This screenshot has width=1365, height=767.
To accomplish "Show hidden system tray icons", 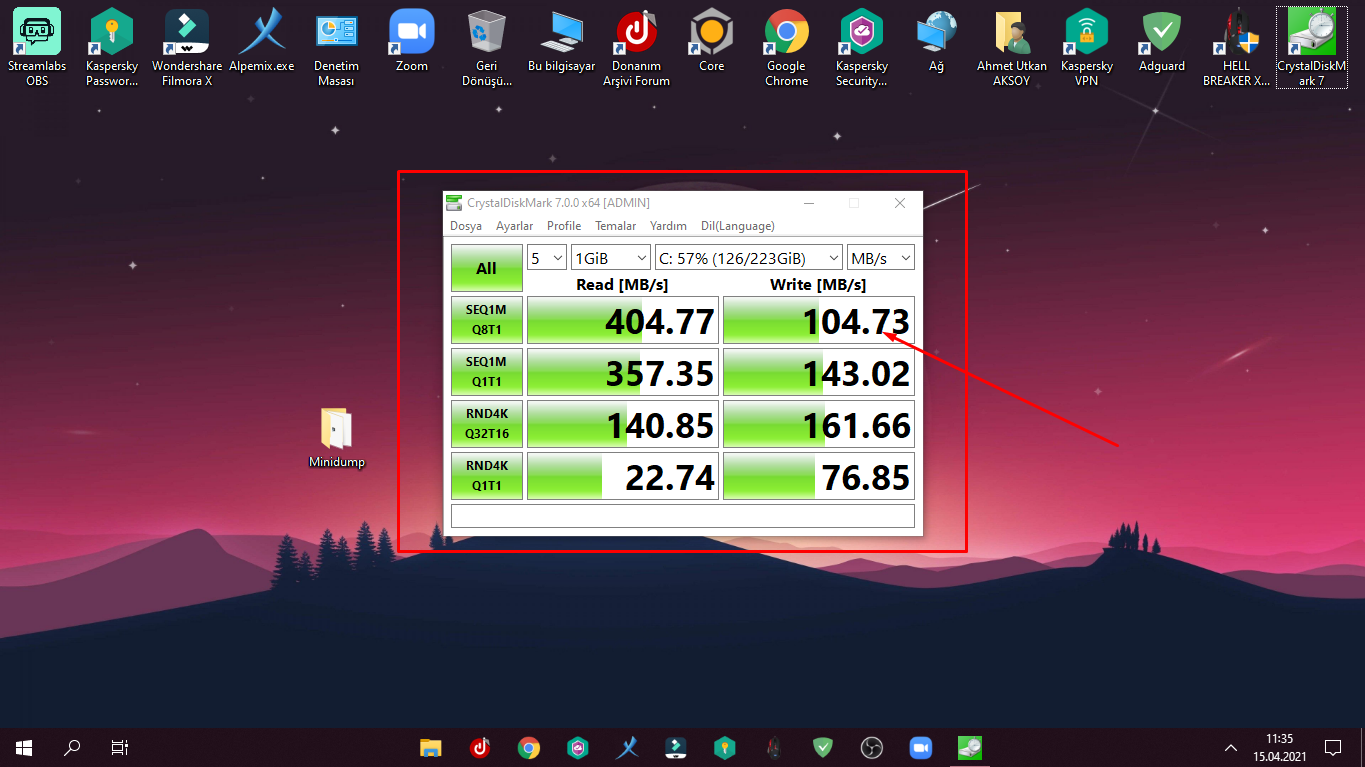I will click(1230, 747).
